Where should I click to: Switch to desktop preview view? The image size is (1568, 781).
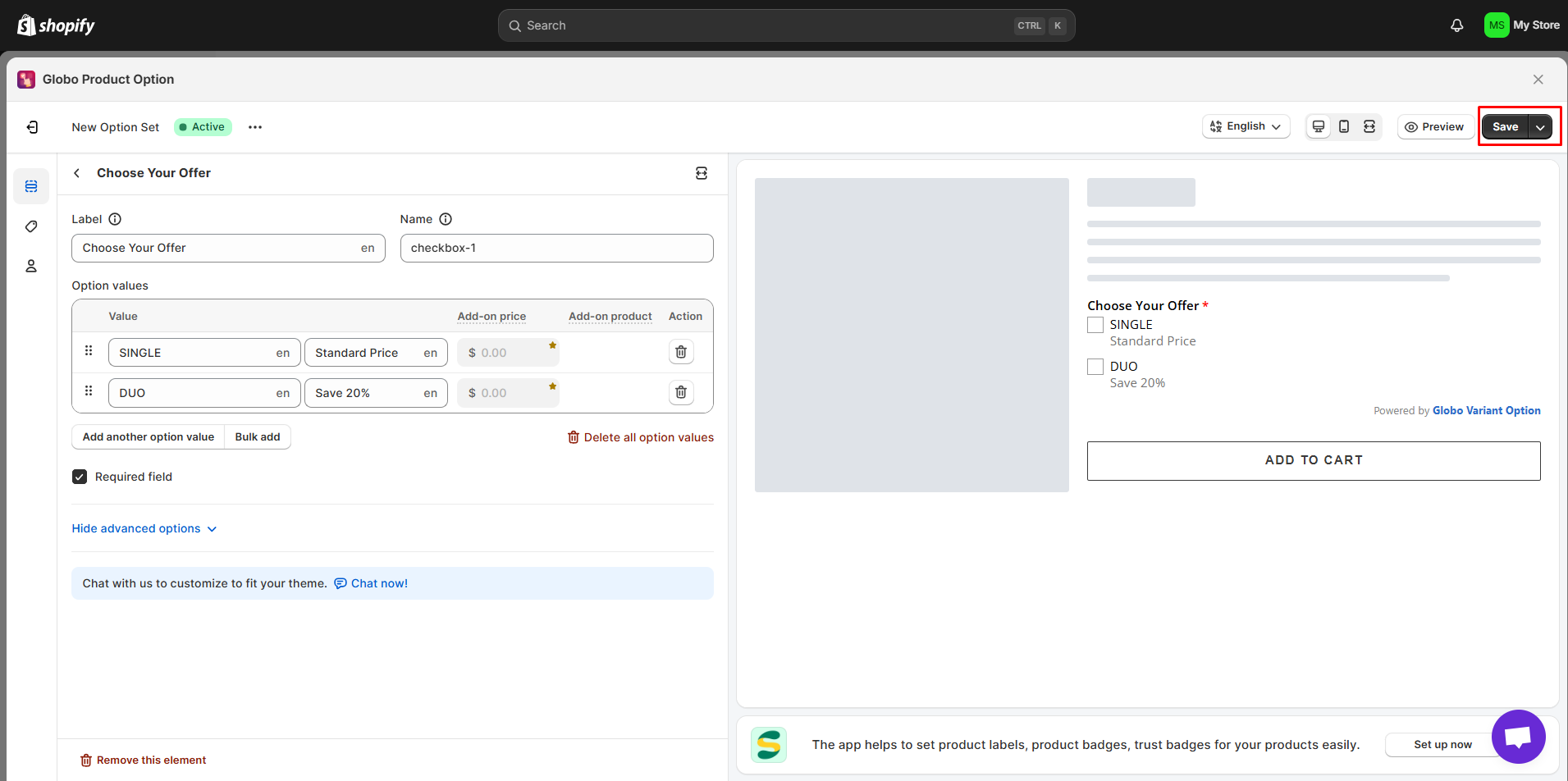click(1319, 126)
